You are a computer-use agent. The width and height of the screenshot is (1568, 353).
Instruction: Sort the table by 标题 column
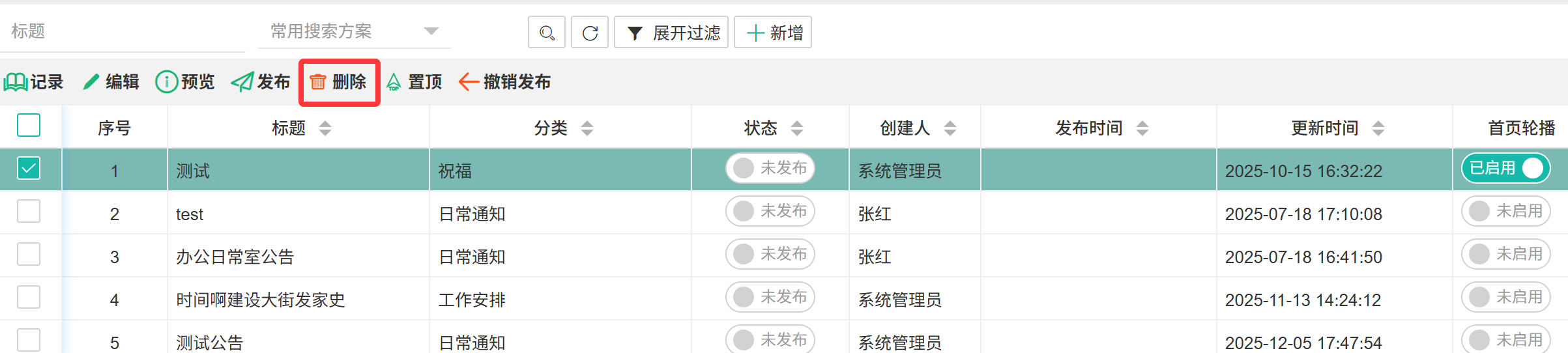click(325, 128)
